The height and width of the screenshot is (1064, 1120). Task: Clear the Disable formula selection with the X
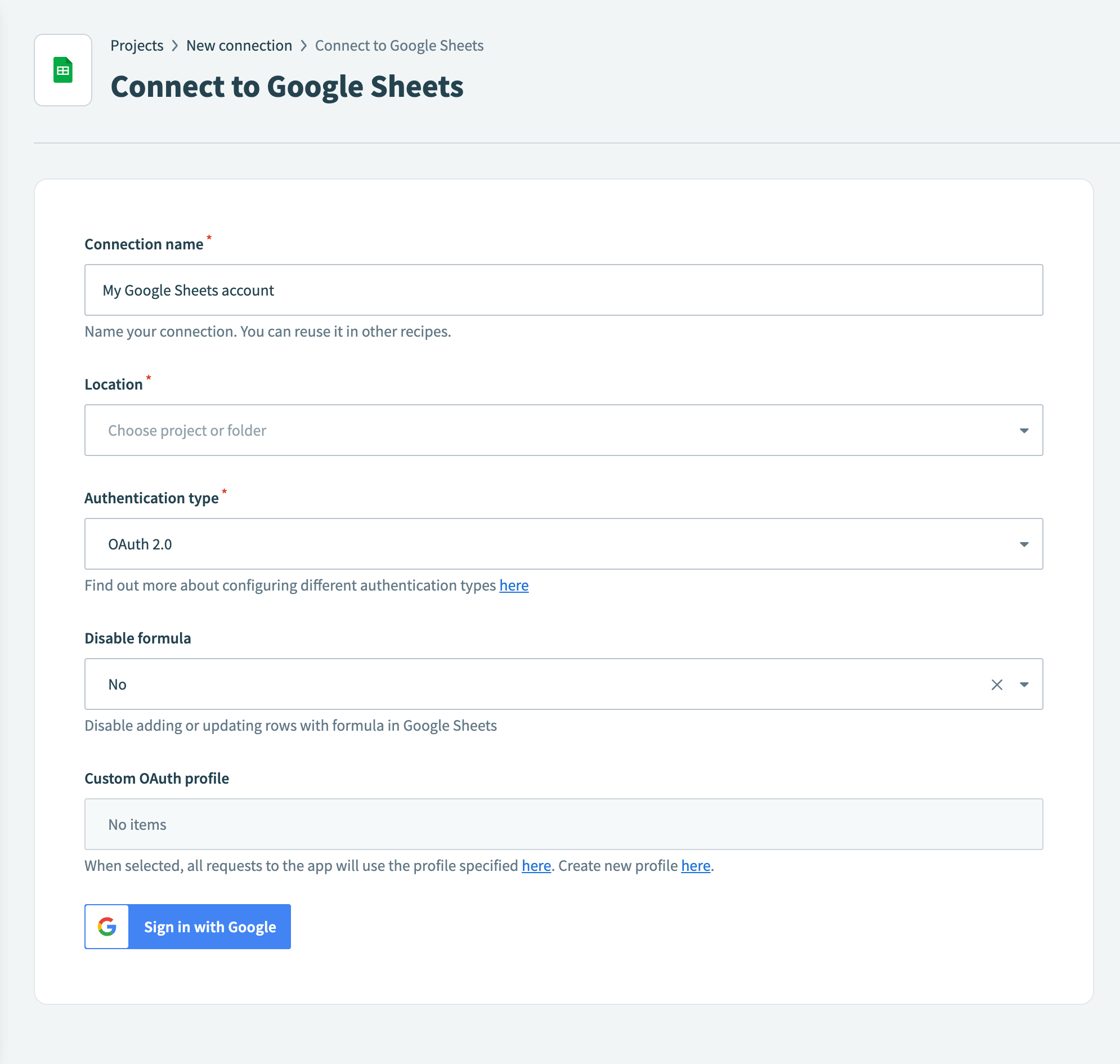(997, 685)
